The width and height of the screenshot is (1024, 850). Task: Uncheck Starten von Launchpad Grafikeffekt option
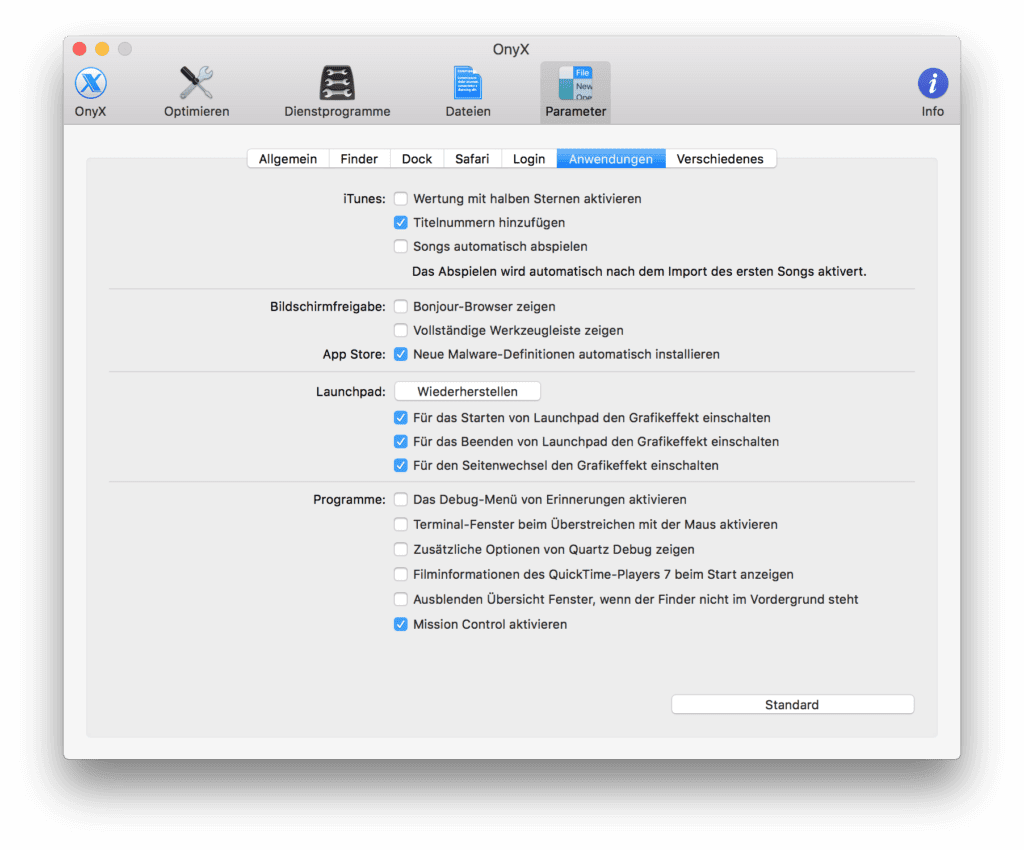tap(401, 418)
